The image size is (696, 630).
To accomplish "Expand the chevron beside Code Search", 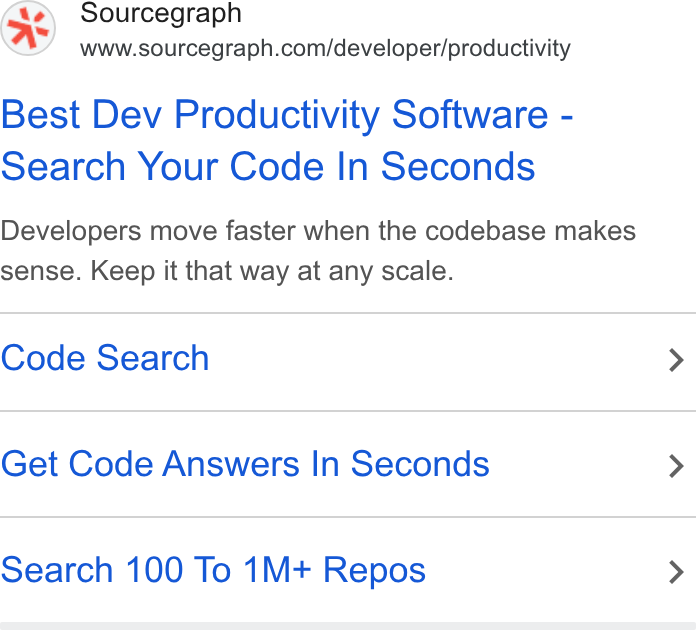I will point(676,360).
